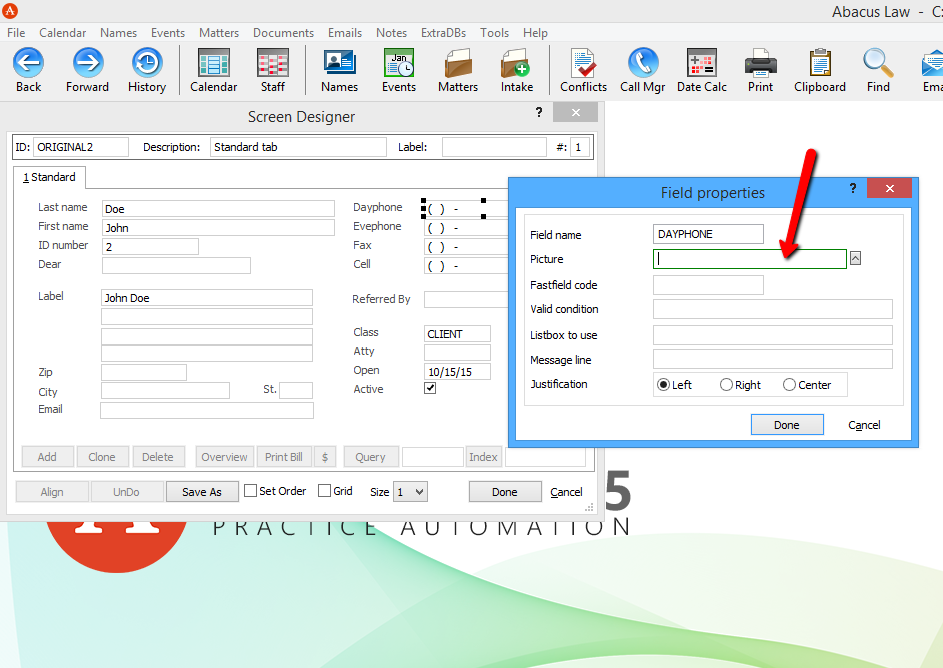Click the Field name input box
This screenshot has height=668, width=943.
[708, 234]
